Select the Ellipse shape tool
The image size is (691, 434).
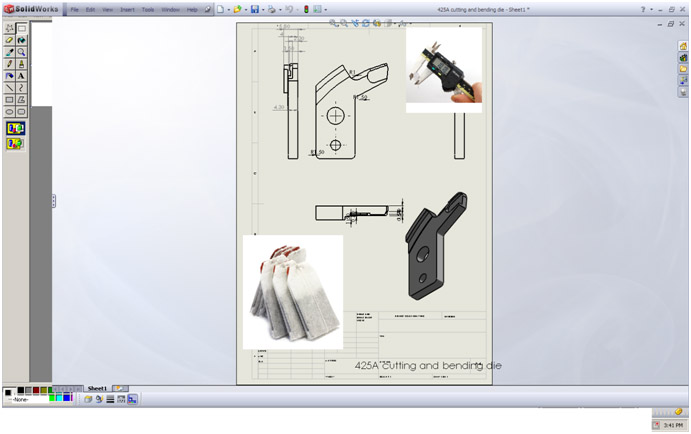[9, 111]
